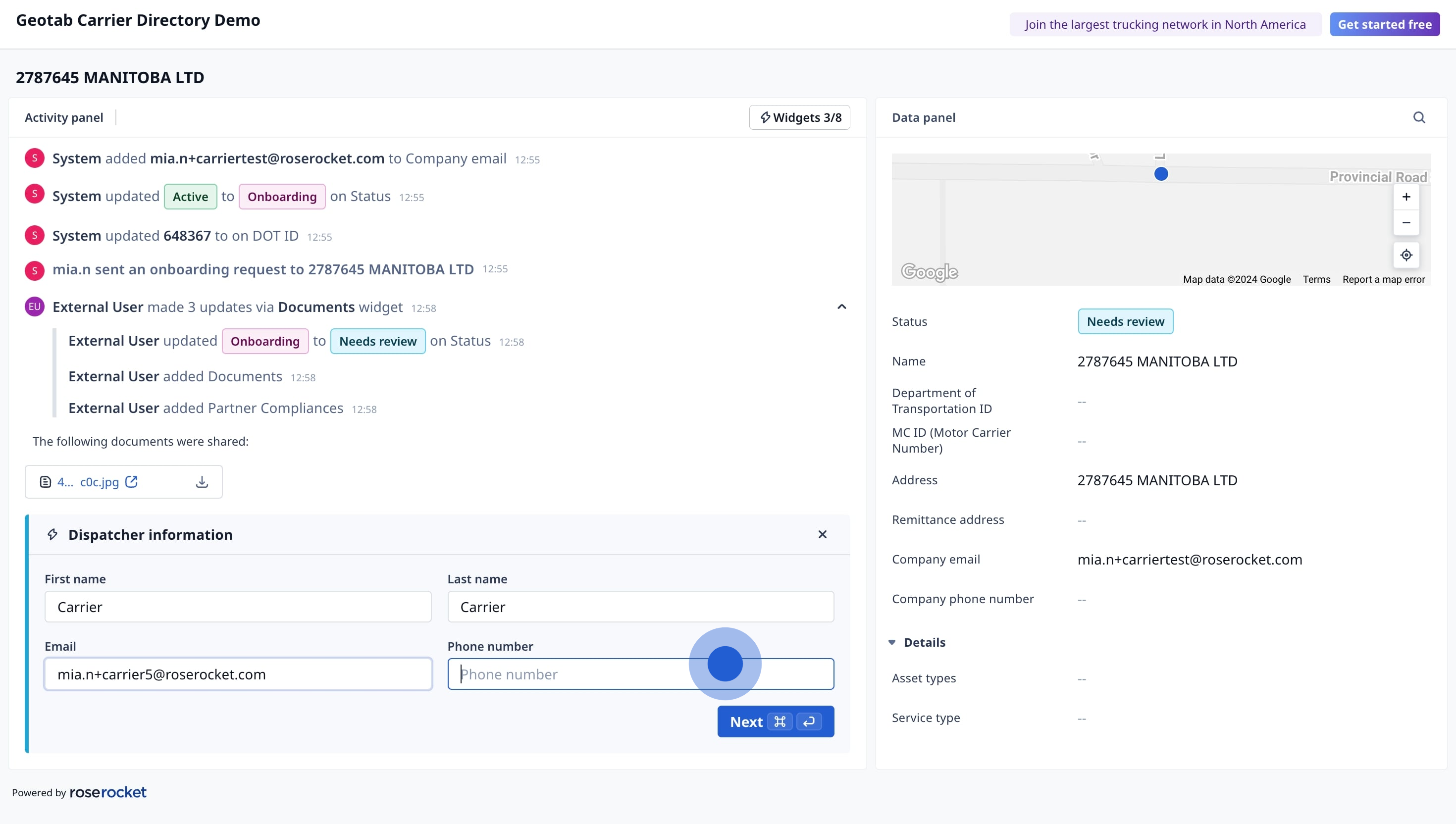Collapse the External User updates group
Screen dimensions: 1456x824
[x=841, y=307]
